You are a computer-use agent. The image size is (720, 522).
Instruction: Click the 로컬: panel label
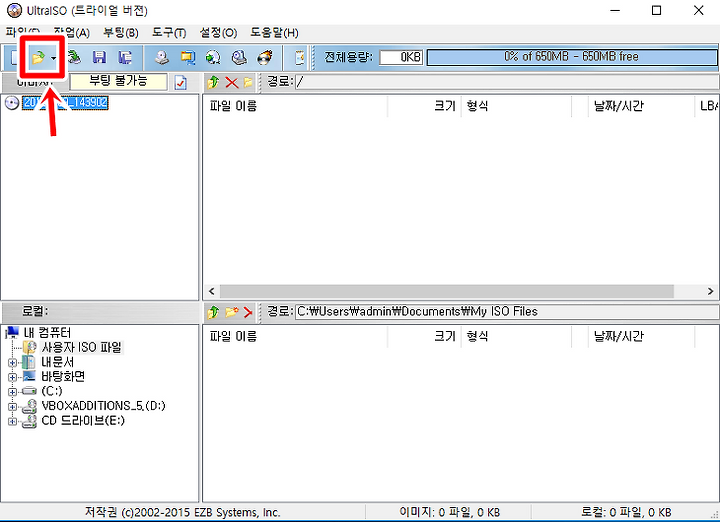[x=35, y=311]
